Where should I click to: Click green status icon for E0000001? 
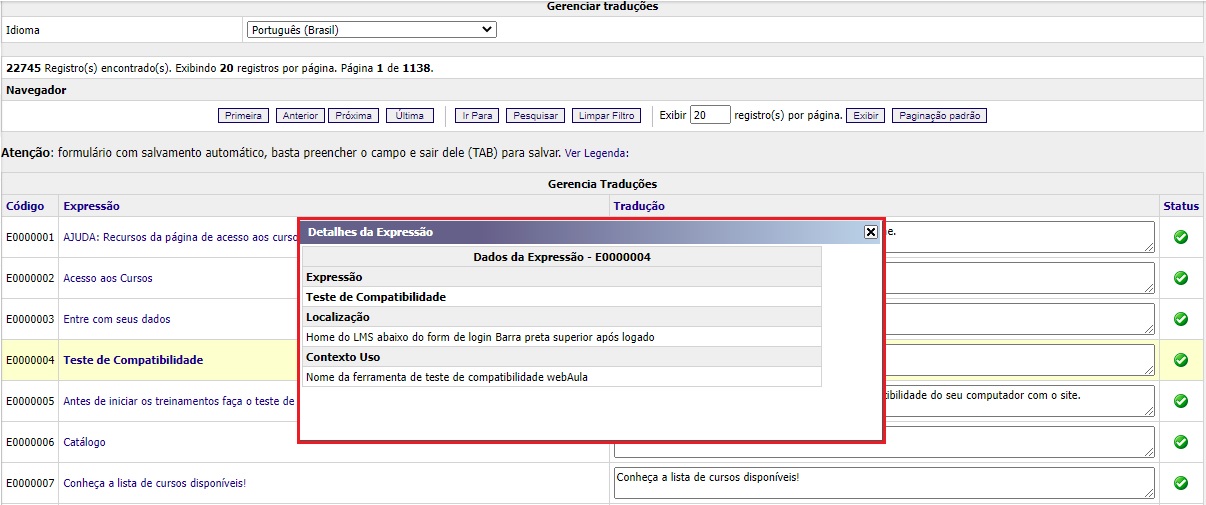1180,237
